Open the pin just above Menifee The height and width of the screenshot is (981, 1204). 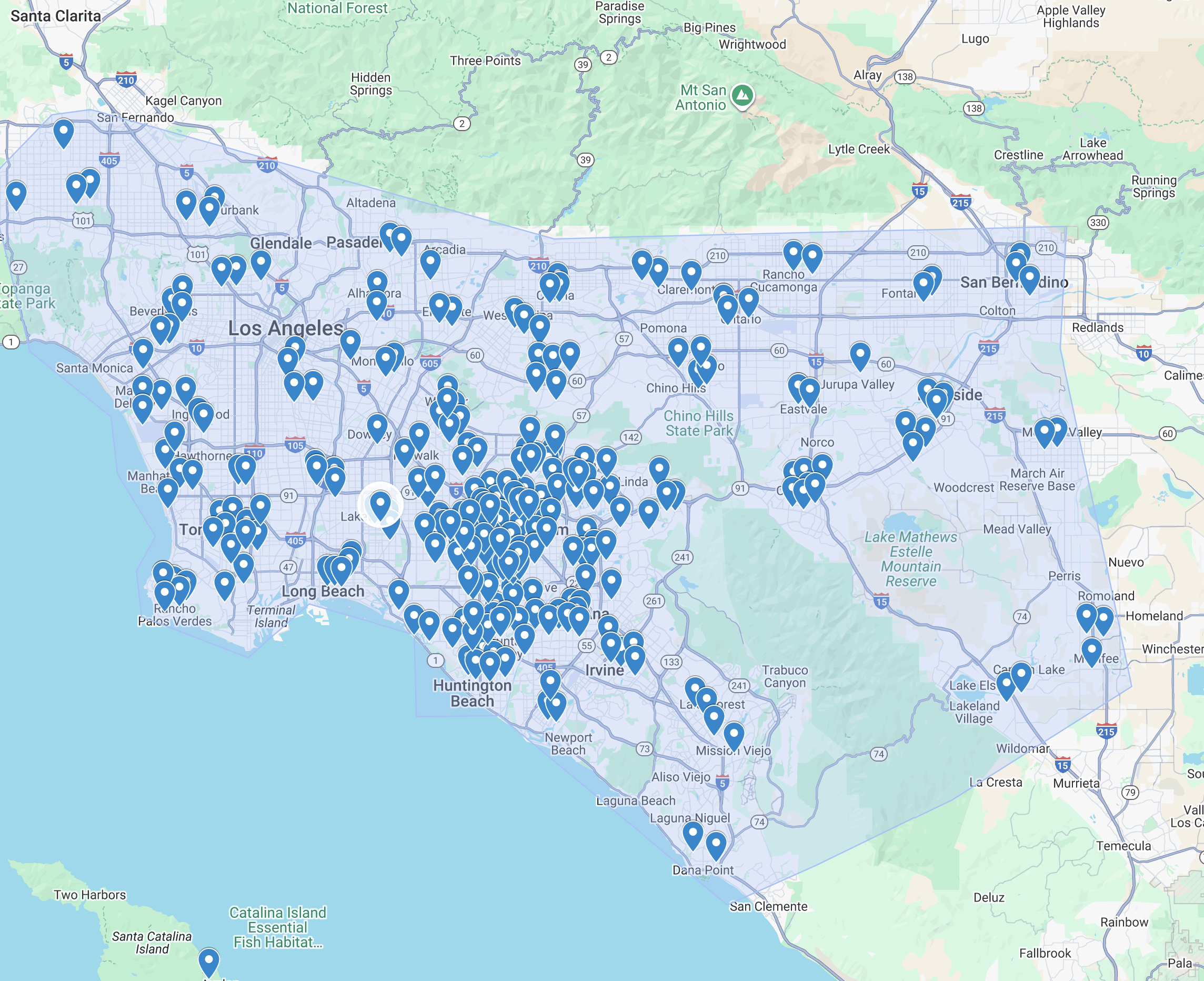(x=1091, y=650)
